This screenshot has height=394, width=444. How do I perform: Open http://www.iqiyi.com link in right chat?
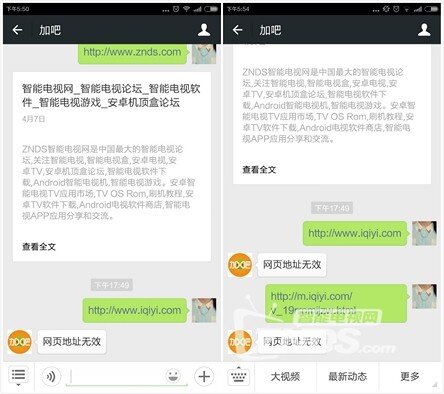pos(355,233)
